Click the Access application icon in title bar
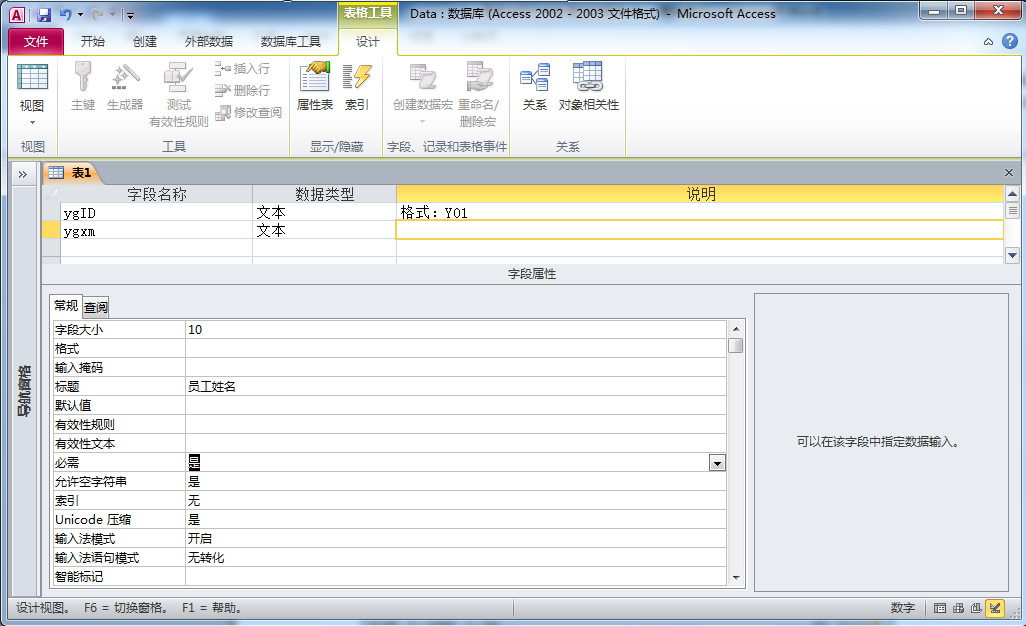1026x626 pixels. pyautogui.click(x=18, y=14)
